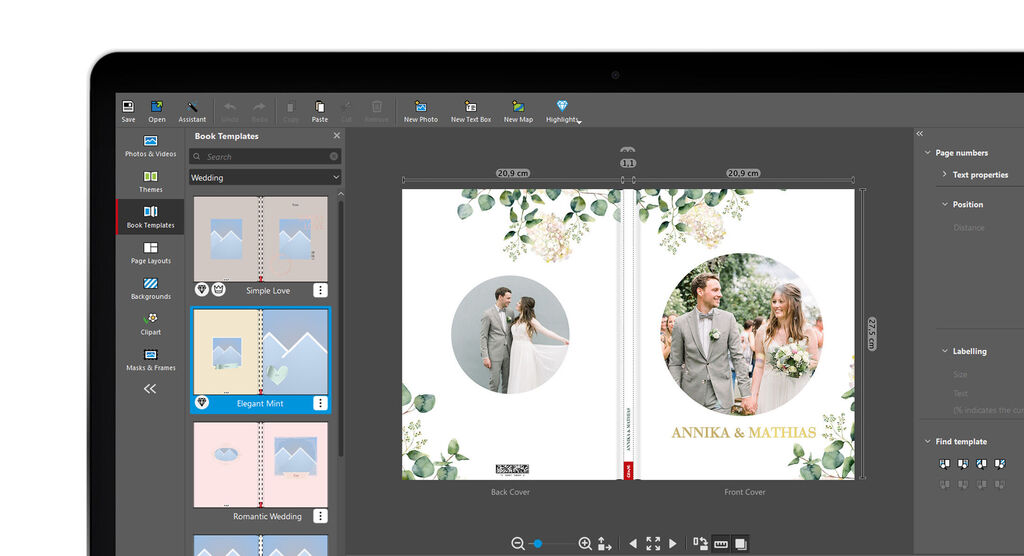Toggle the layered pages view button
The height and width of the screenshot is (556, 1024).
coord(741,544)
